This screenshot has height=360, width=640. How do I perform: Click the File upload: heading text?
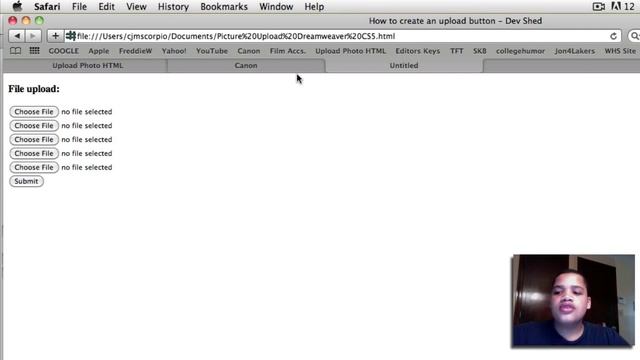pos(34,89)
